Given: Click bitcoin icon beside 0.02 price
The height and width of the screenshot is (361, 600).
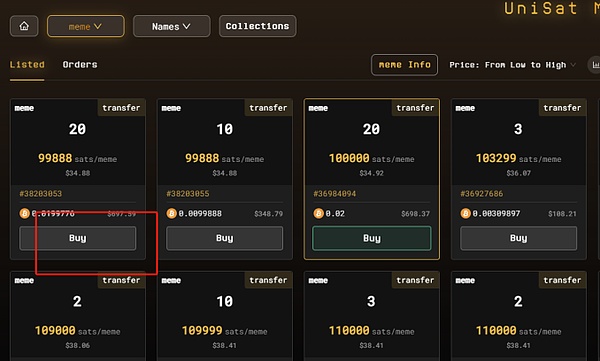Looking at the screenshot, I should tap(318, 213).
